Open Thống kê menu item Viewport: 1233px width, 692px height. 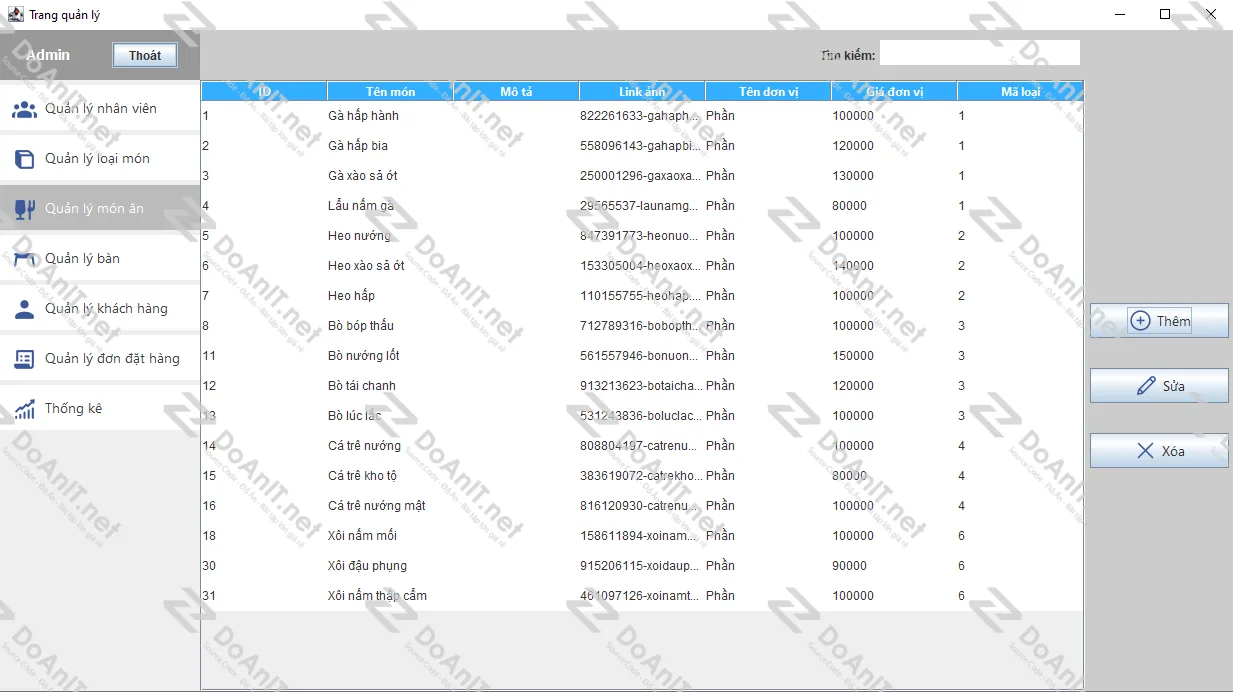[x=73, y=409]
